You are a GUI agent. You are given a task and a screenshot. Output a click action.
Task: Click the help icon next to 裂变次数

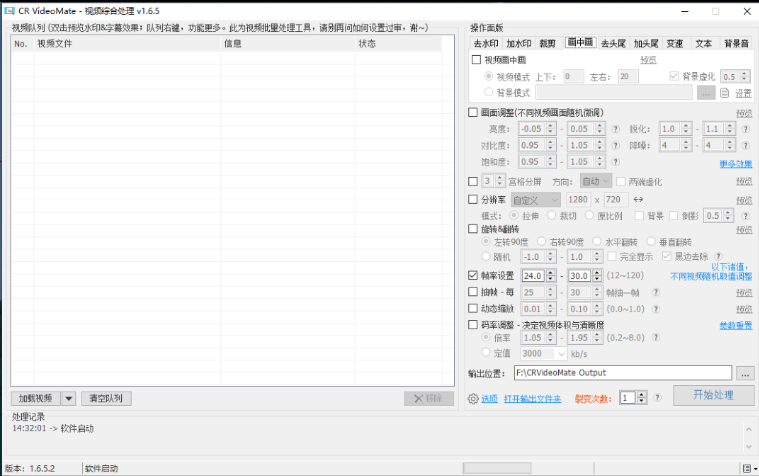tap(656, 398)
